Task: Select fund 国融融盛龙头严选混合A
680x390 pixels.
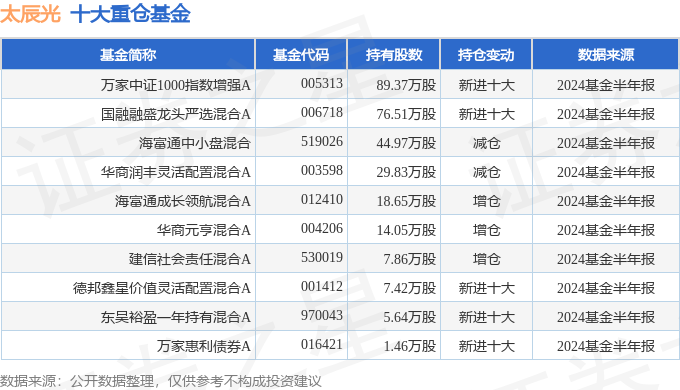Action: (176, 114)
